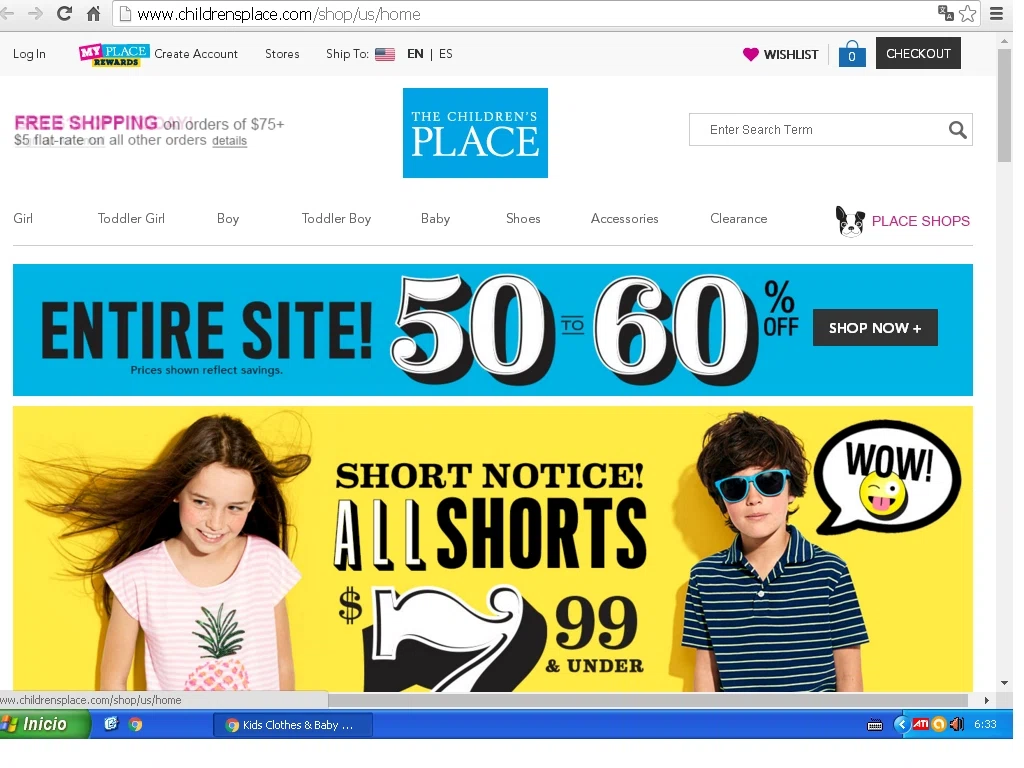Open the Accessories category
This screenshot has height=768, width=1024.
pos(624,219)
